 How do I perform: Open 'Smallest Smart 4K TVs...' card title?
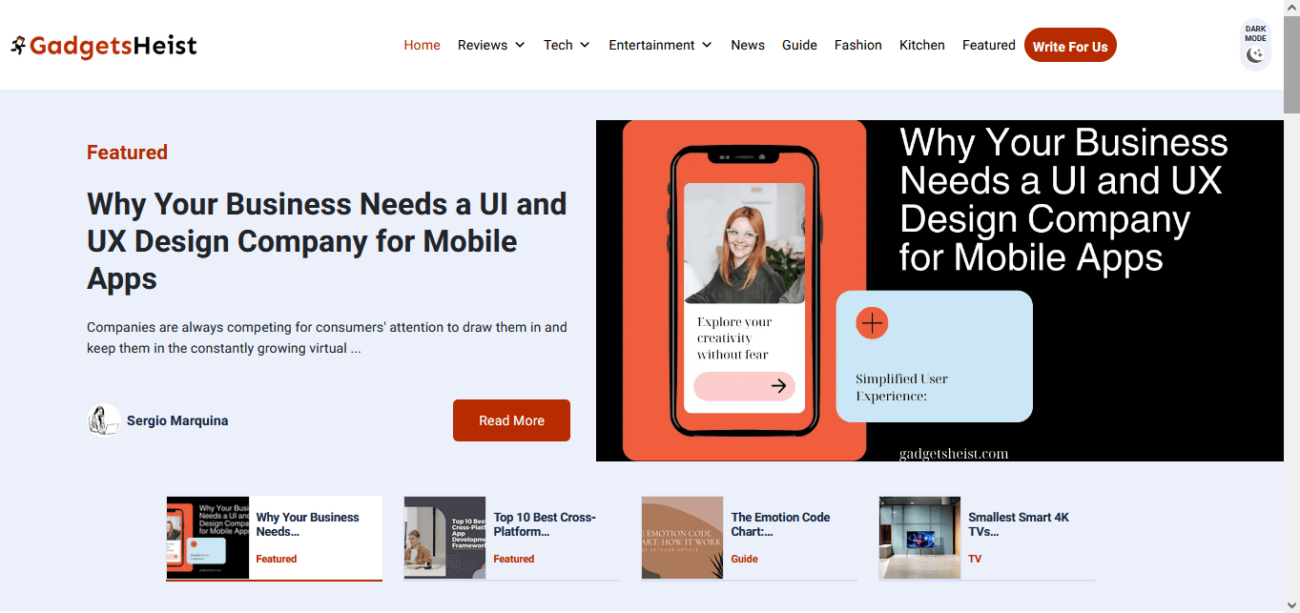pos(1018,524)
